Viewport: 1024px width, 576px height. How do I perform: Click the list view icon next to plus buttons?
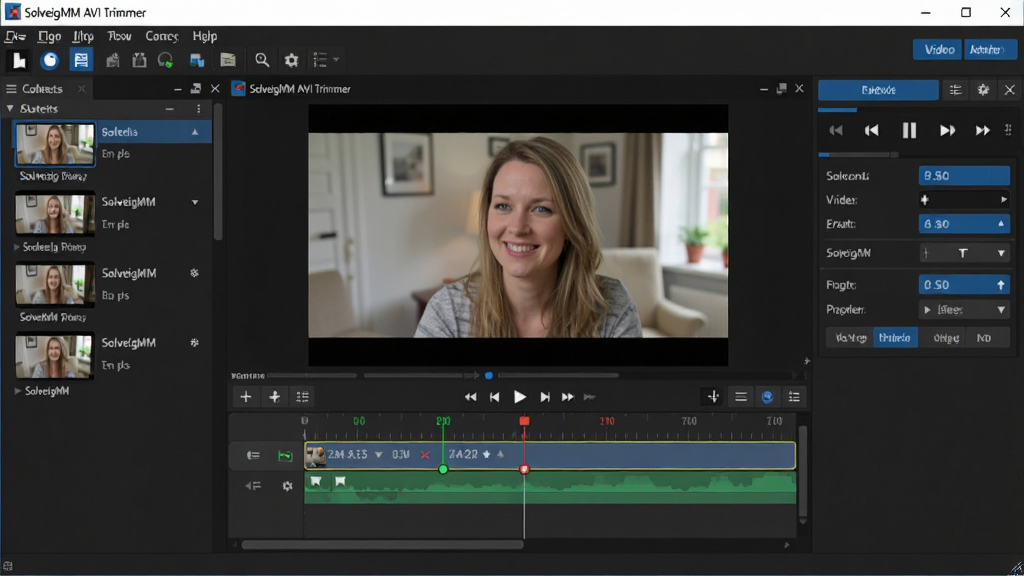[x=302, y=397]
